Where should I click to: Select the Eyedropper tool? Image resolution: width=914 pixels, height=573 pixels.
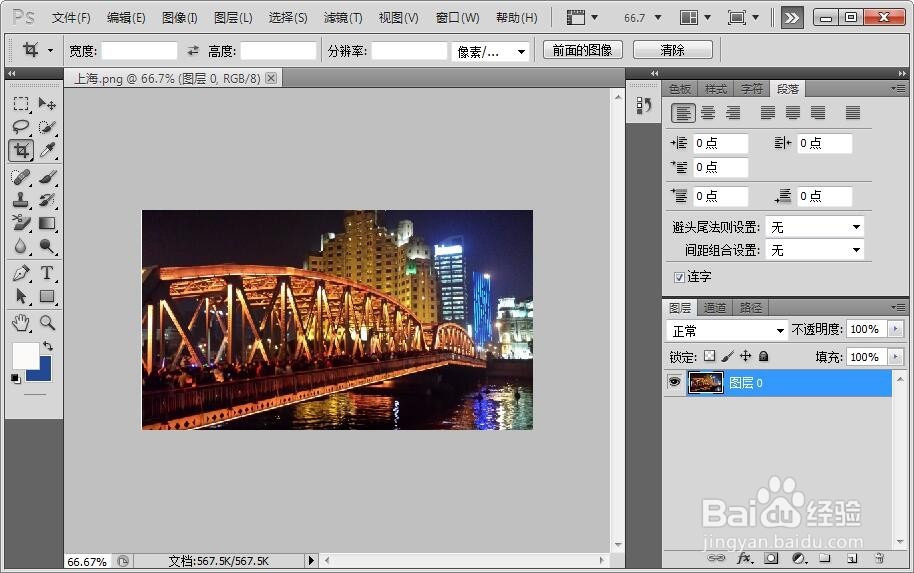pyautogui.click(x=47, y=150)
